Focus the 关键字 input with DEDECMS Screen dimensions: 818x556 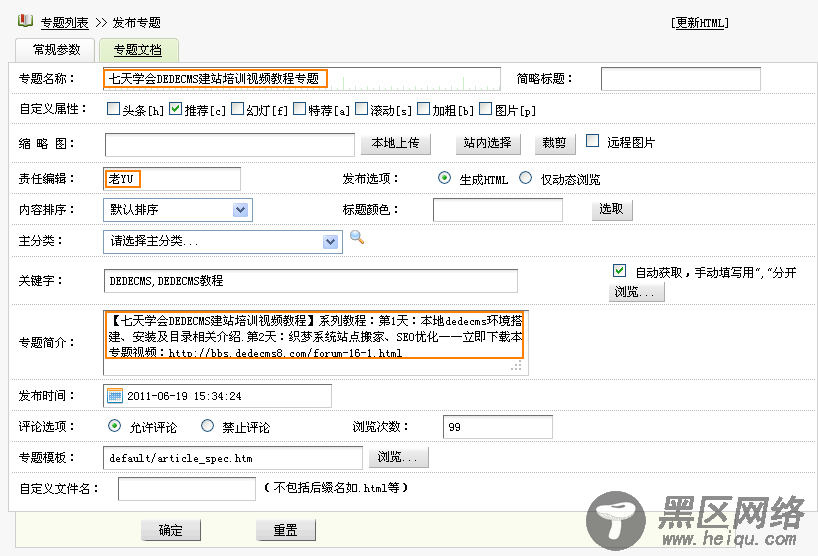(x=310, y=281)
